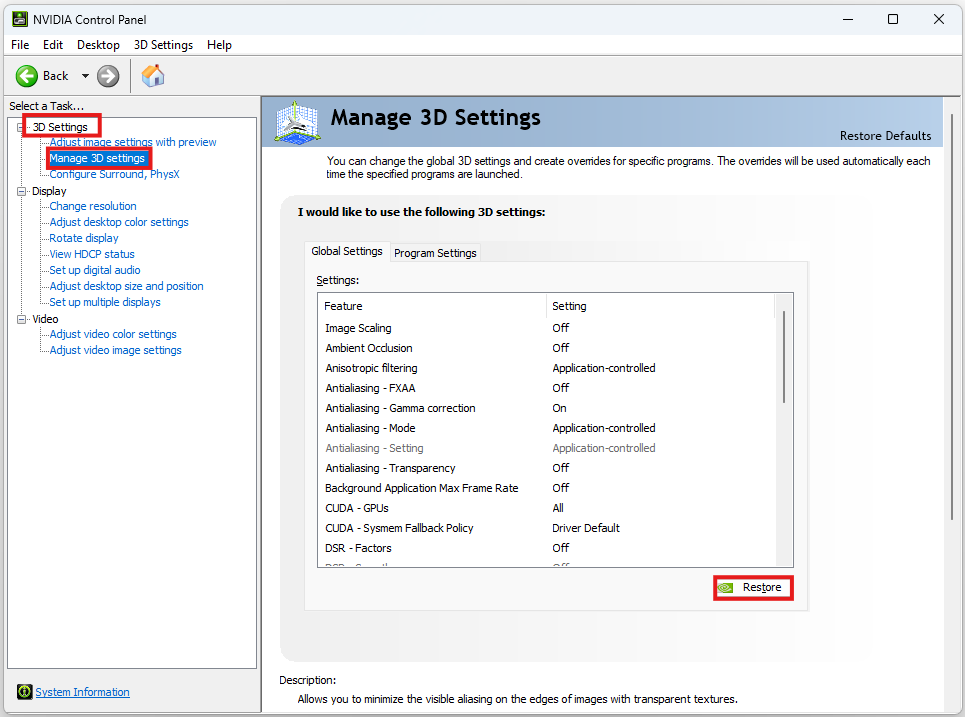Screen dimensions: 965x717
Task: Open the Edit menu
Action: 53,45
